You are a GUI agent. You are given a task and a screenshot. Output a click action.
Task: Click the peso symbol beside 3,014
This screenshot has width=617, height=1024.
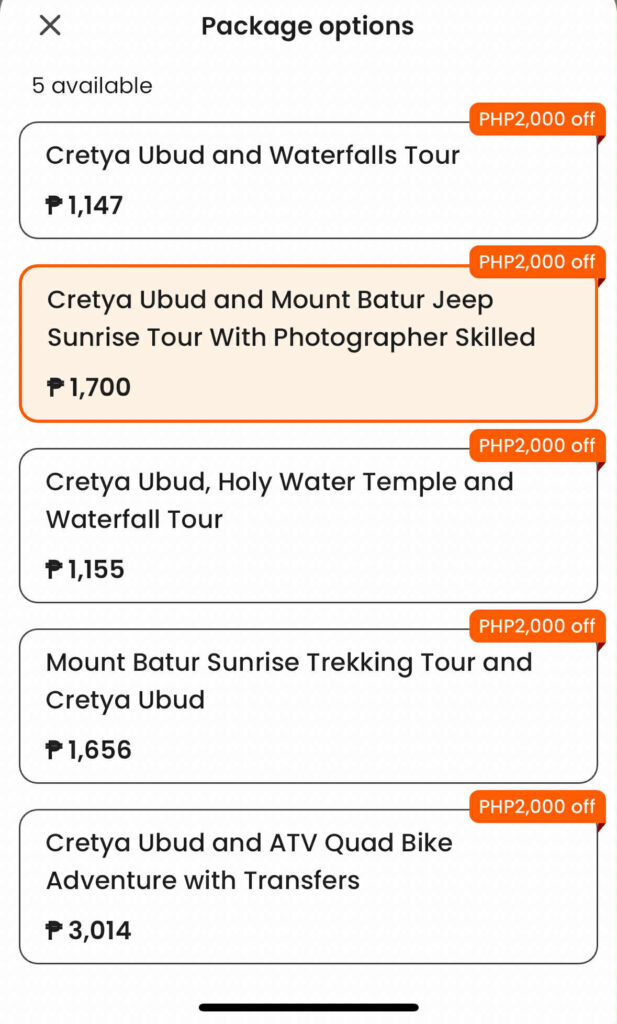pos(55,931)
